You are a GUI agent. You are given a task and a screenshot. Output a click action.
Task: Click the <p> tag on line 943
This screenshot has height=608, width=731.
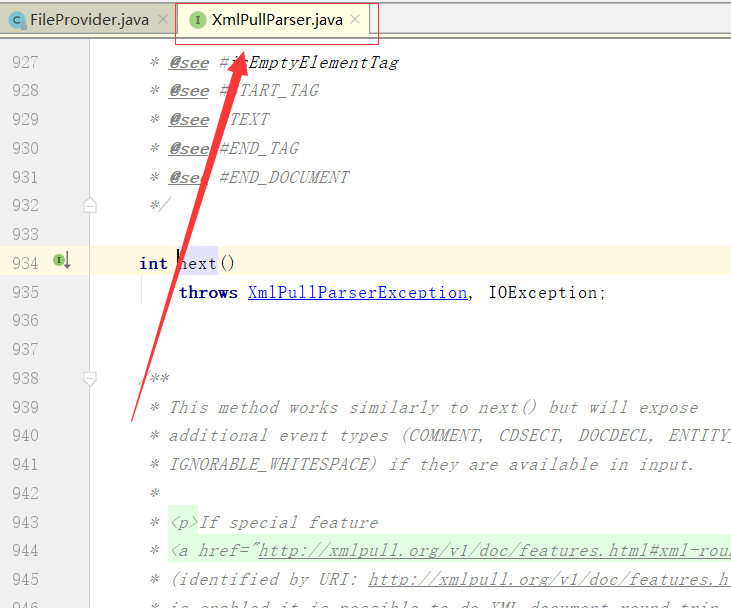click(183, 523)
